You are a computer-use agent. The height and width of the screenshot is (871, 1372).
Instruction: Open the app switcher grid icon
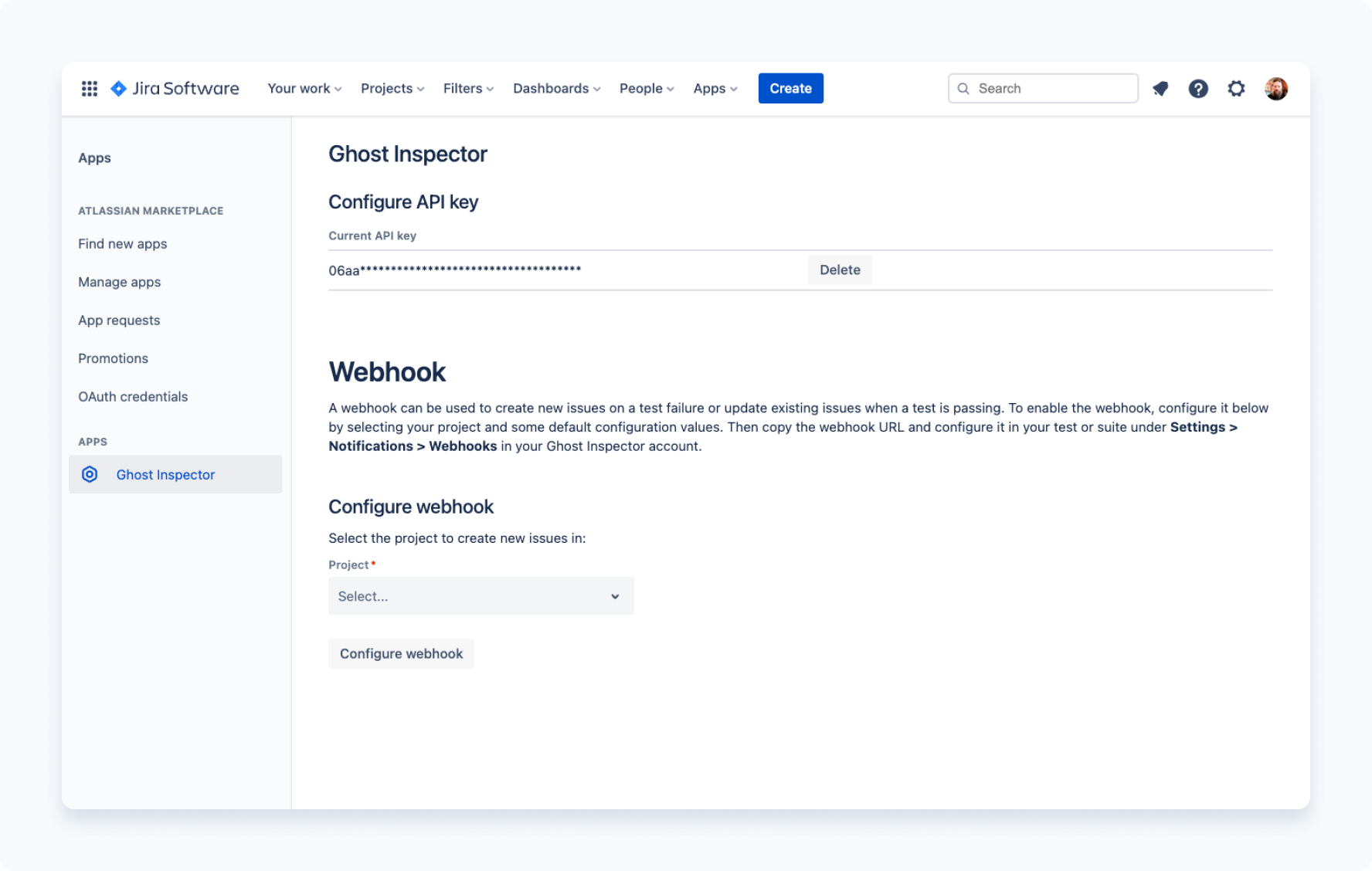pos(89,88)
